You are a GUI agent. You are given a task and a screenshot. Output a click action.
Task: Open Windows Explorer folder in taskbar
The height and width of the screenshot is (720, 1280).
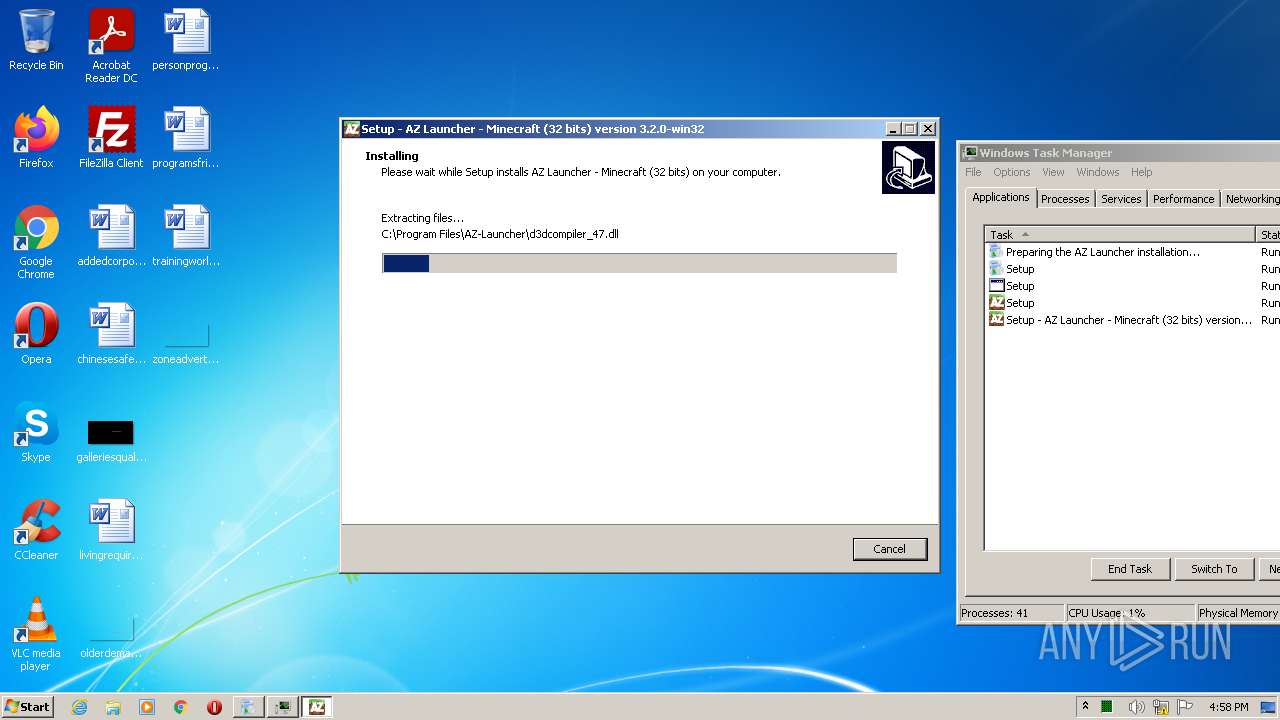point(113,707)
